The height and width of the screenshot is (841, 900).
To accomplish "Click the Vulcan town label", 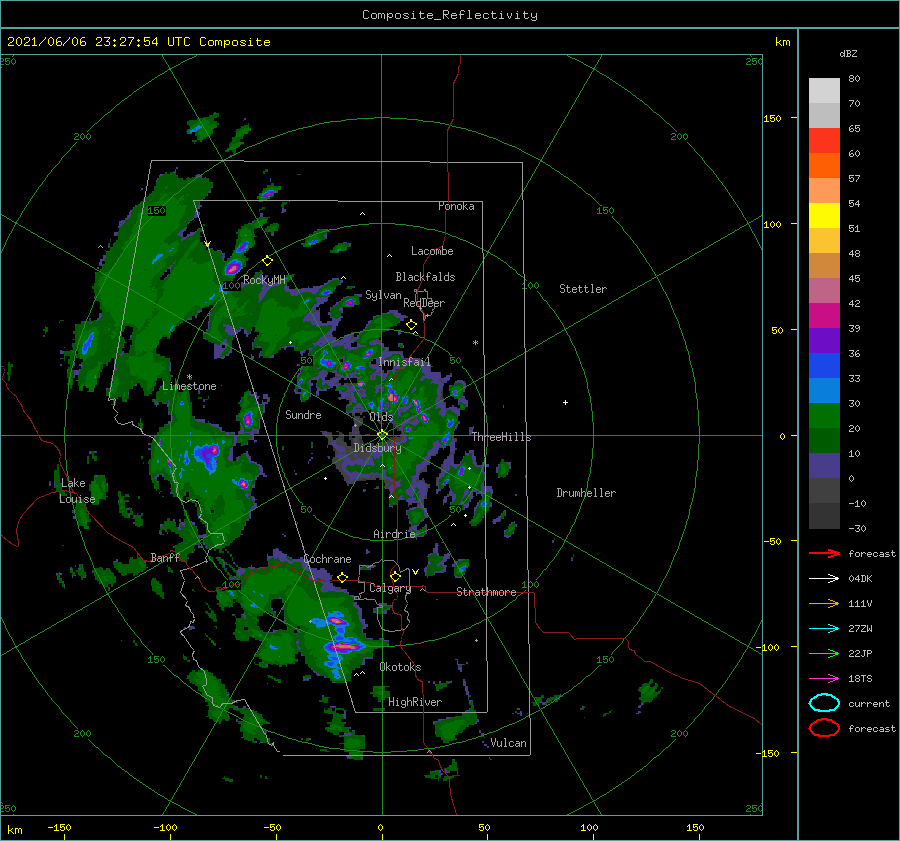I will [509, 743].
